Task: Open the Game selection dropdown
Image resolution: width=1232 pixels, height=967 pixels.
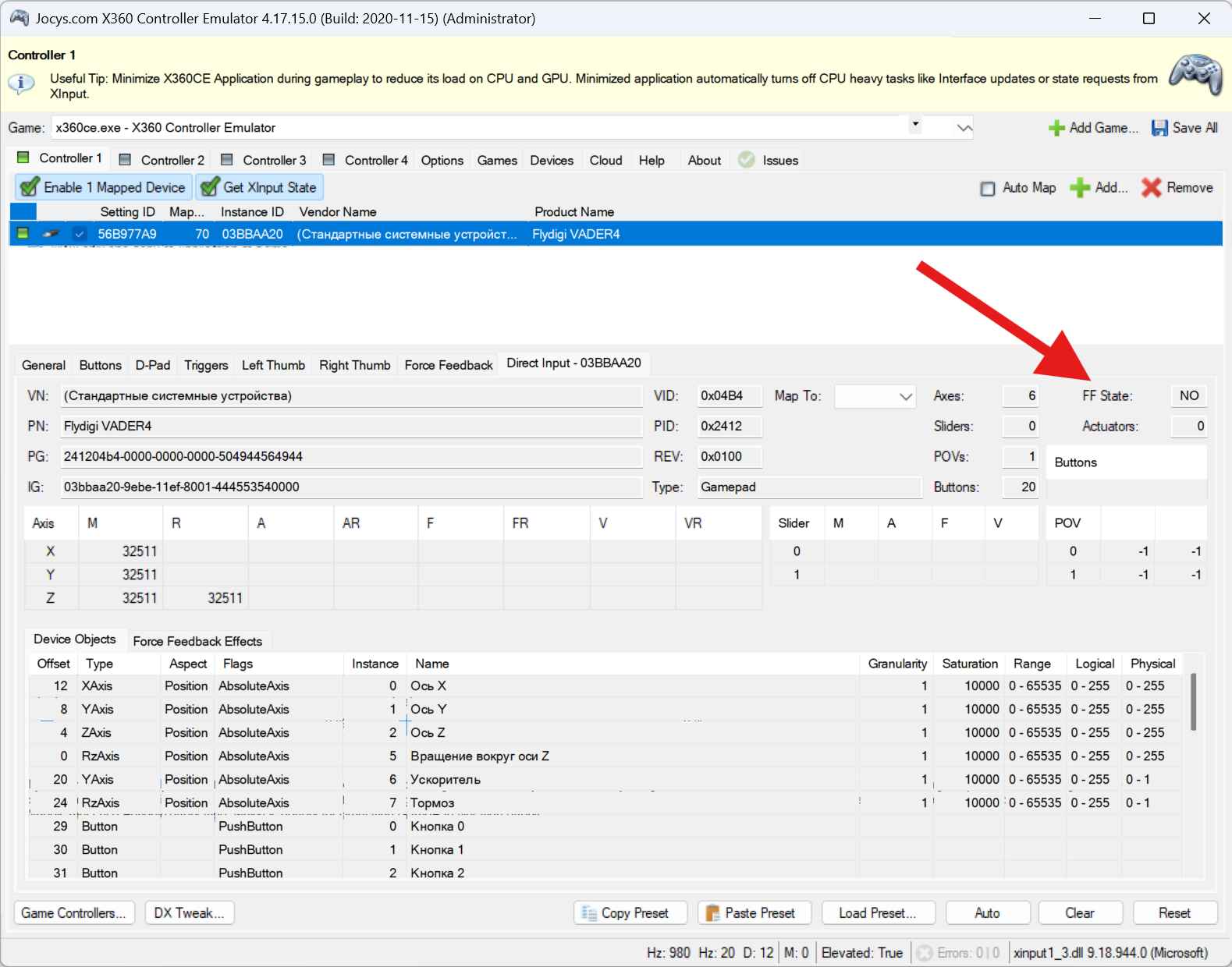Action: click(x=964, y=128)
